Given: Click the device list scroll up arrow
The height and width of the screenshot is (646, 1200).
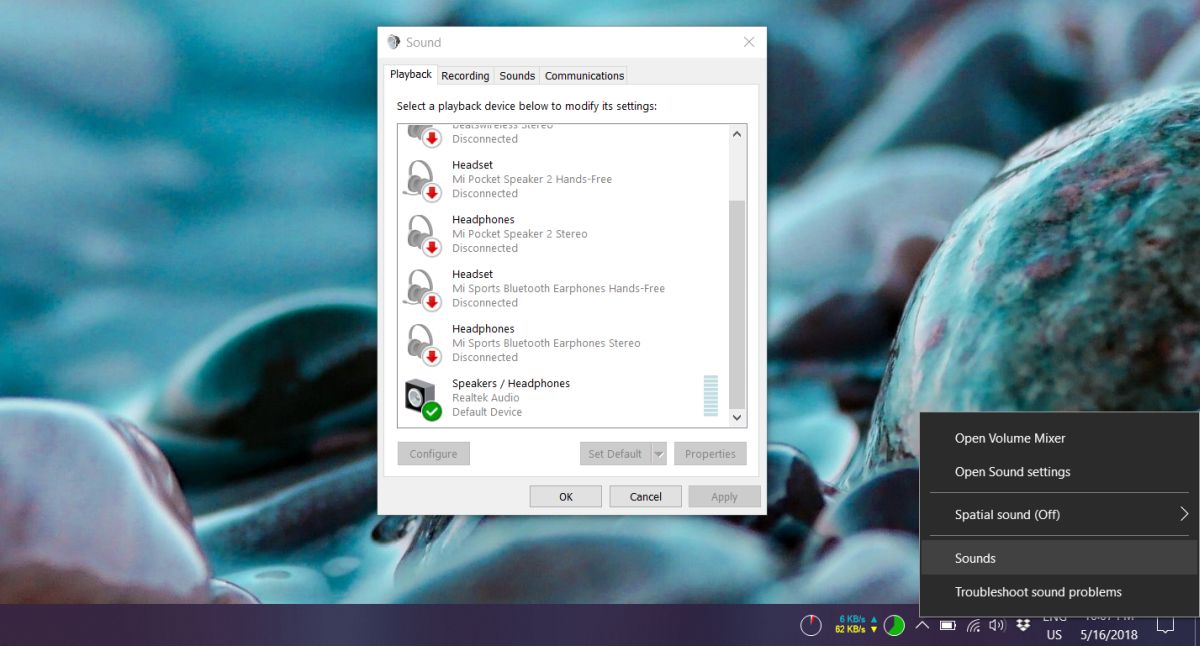Looking at the screenshot, I should pos(737,134).
